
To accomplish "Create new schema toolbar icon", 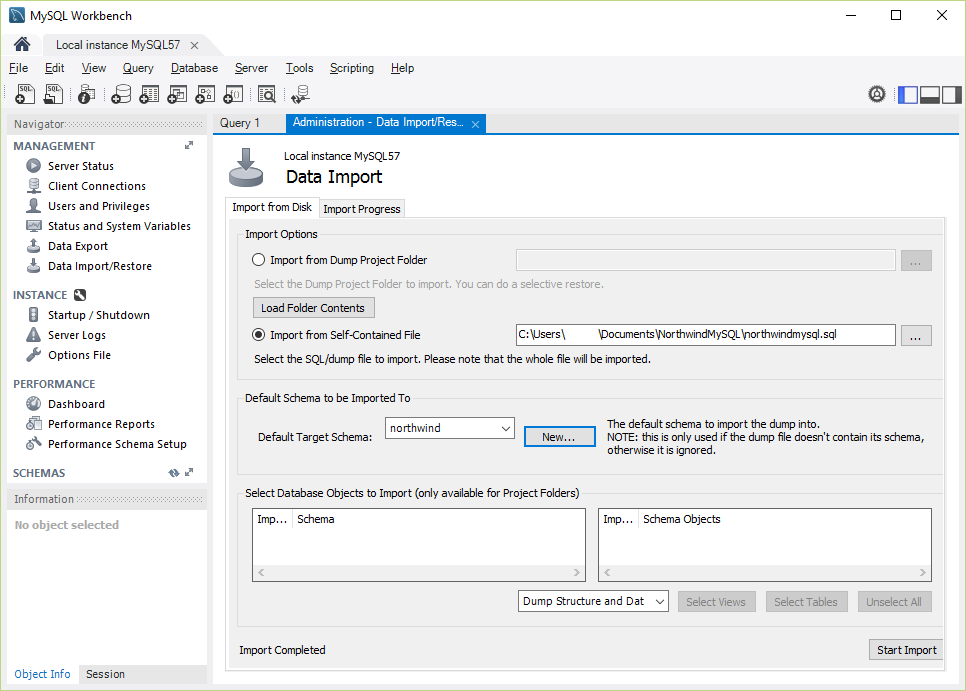I will point(121,94).
